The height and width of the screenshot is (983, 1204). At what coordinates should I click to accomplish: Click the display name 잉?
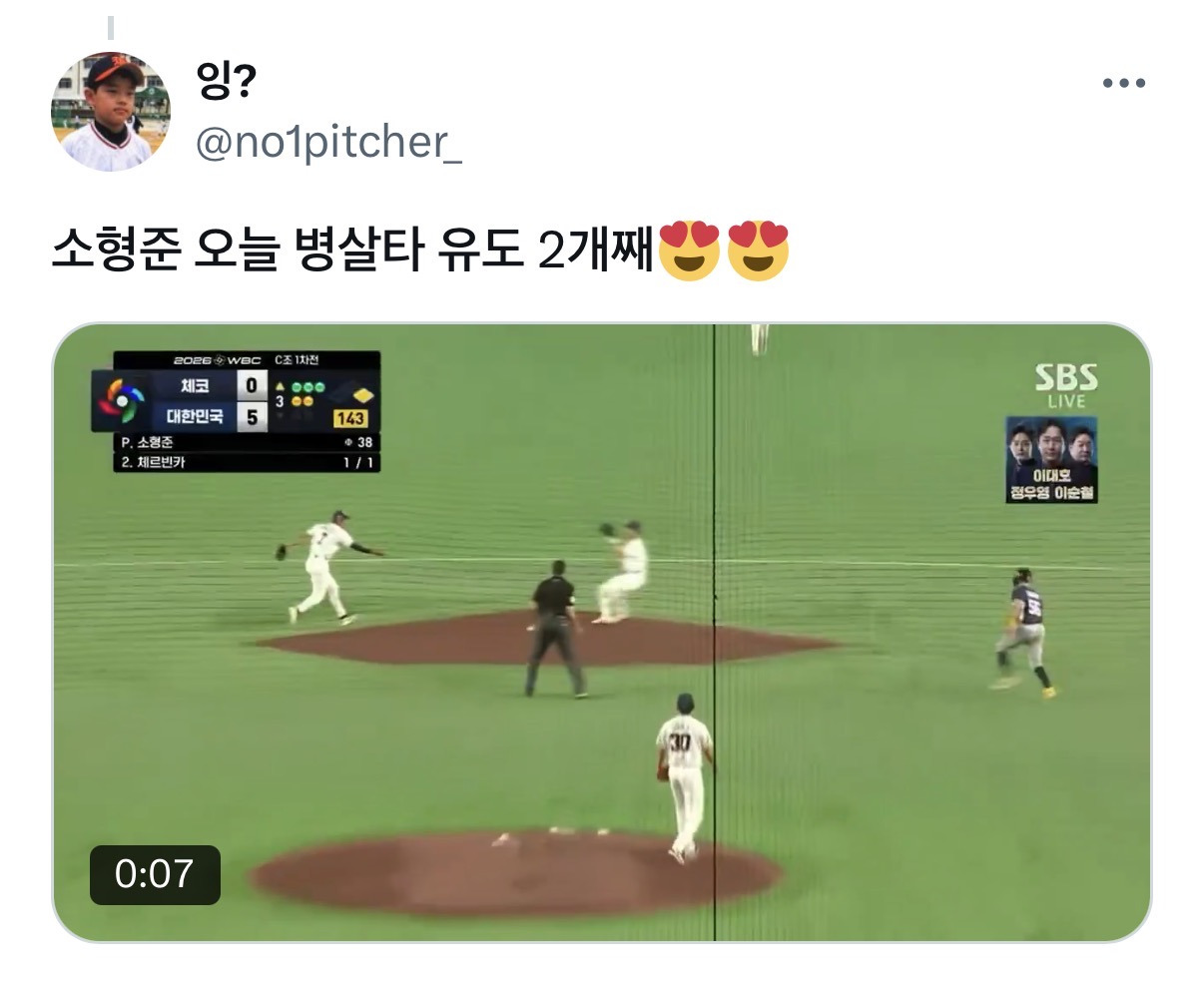(x=228, y=82)
